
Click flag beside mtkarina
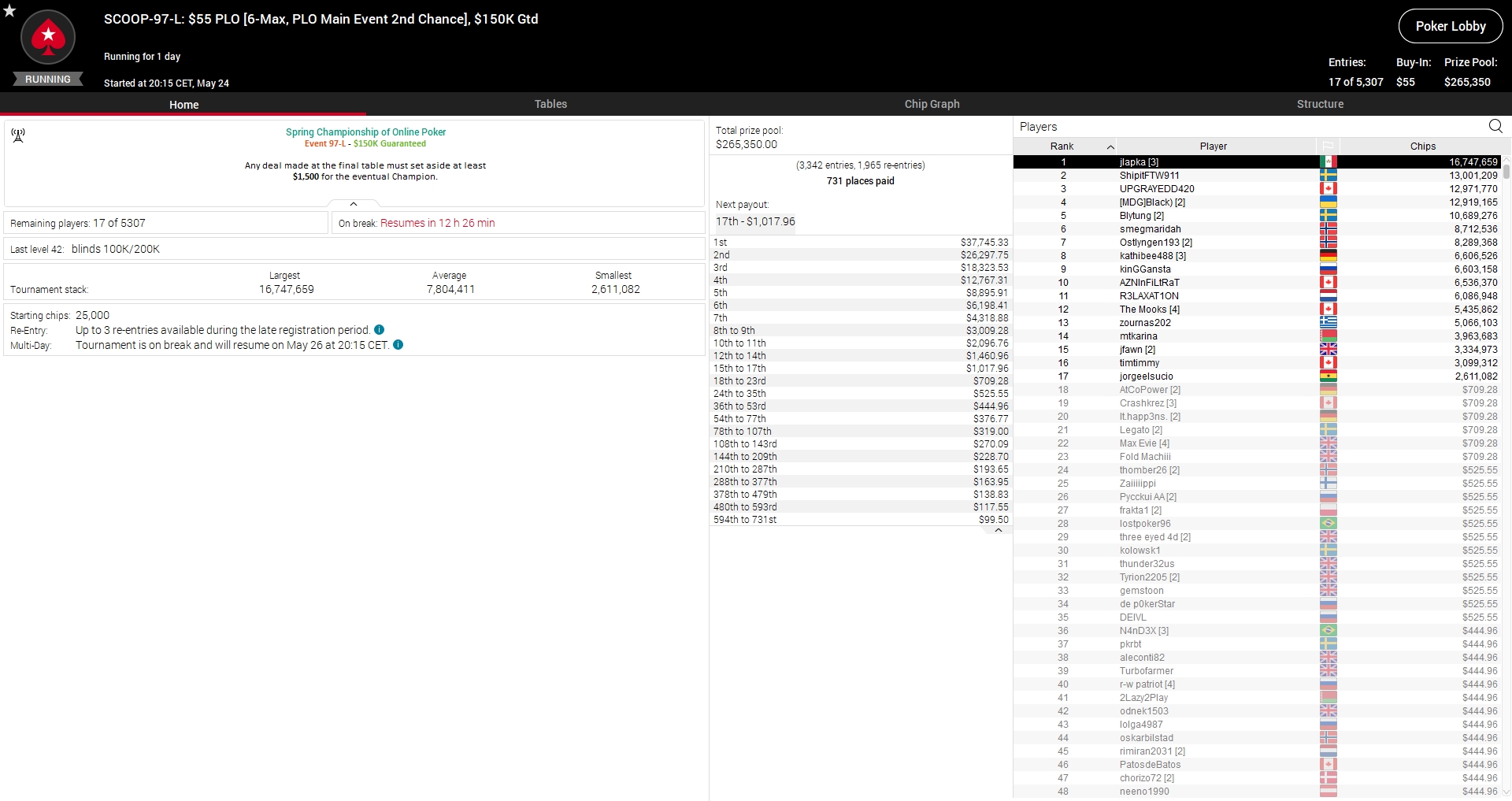click(x=1328, y=336)
